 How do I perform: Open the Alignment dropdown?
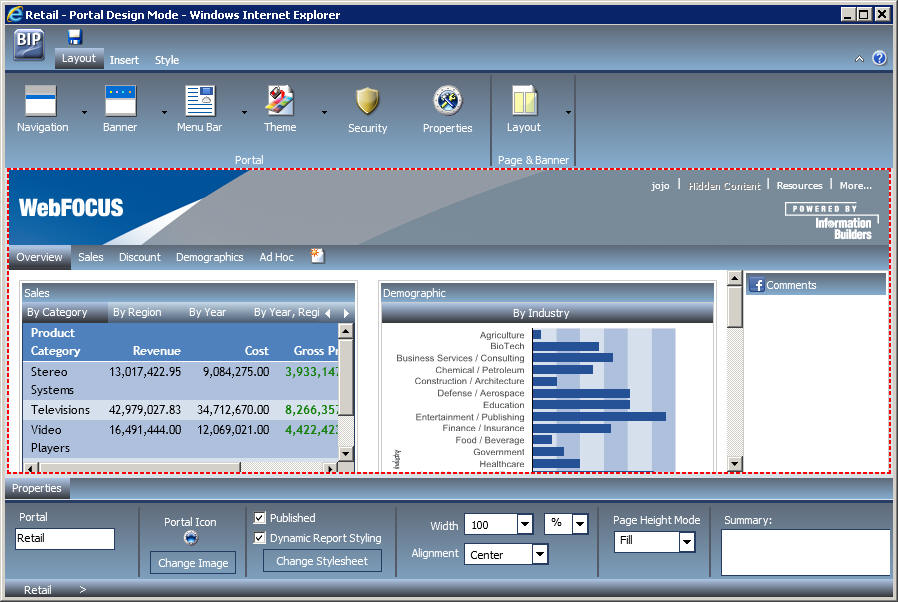click(539, 554)
